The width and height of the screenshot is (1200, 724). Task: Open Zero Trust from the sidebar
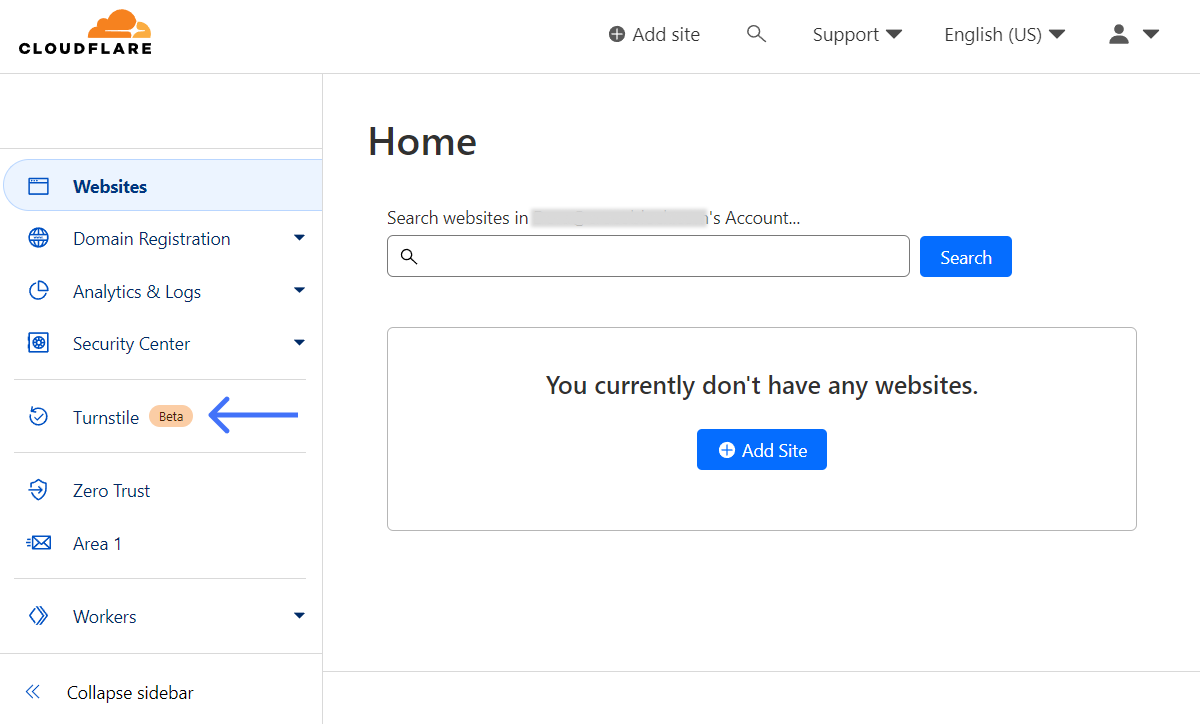tap(111, 490)
